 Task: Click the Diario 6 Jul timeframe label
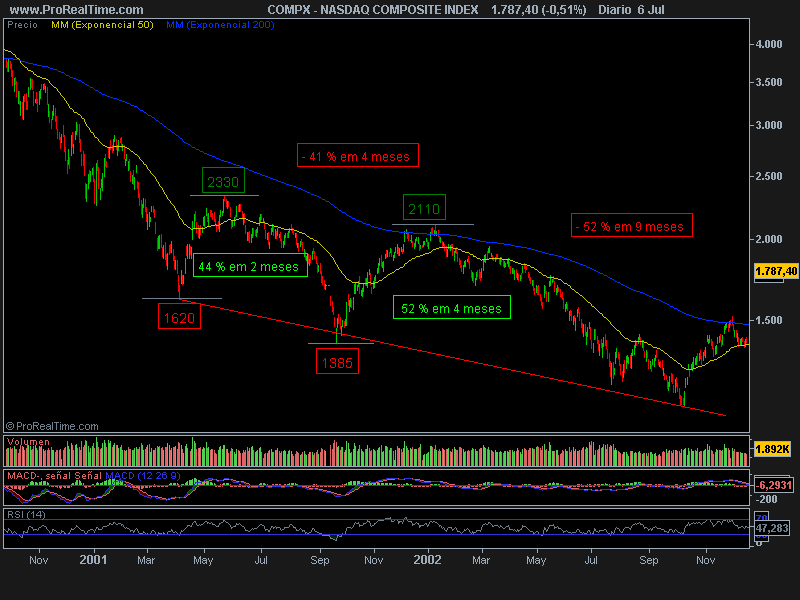[x=631, y=10]
